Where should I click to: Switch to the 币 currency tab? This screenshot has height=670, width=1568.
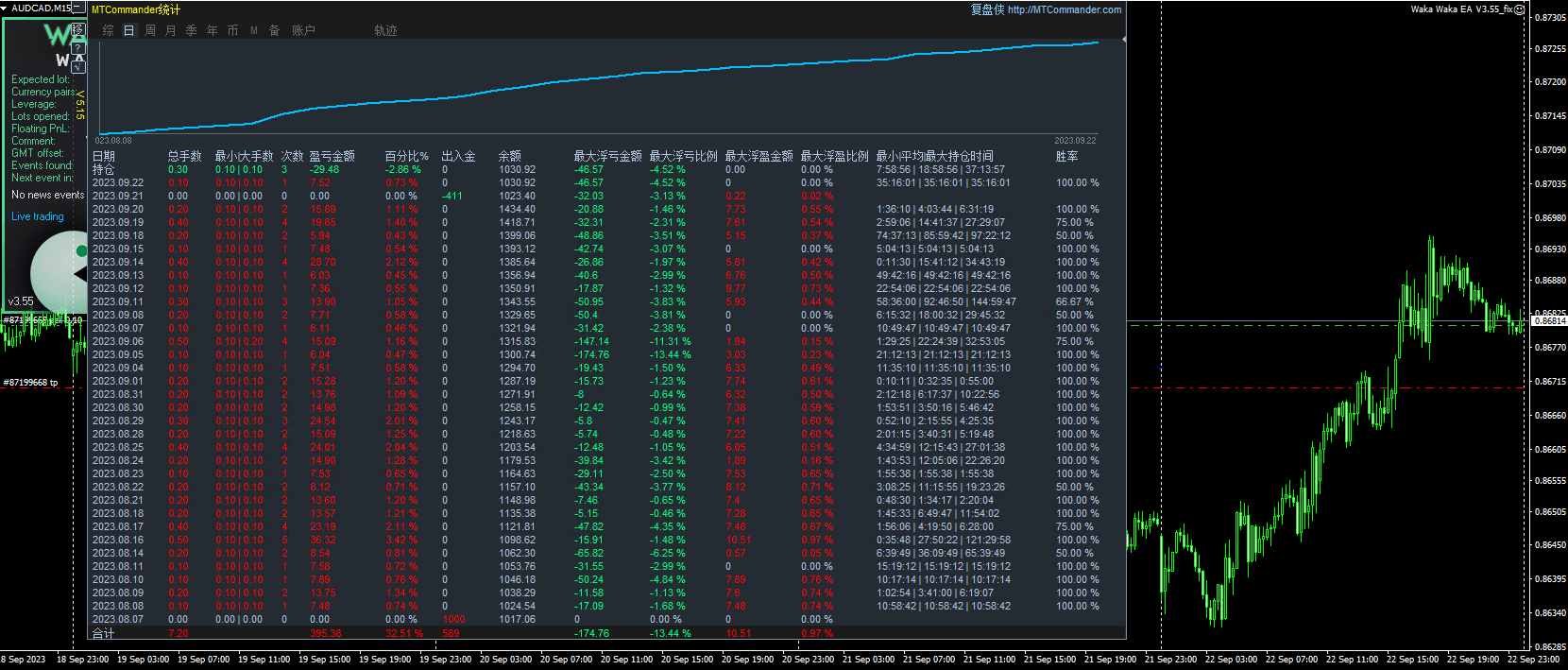(x=233, y=30)
